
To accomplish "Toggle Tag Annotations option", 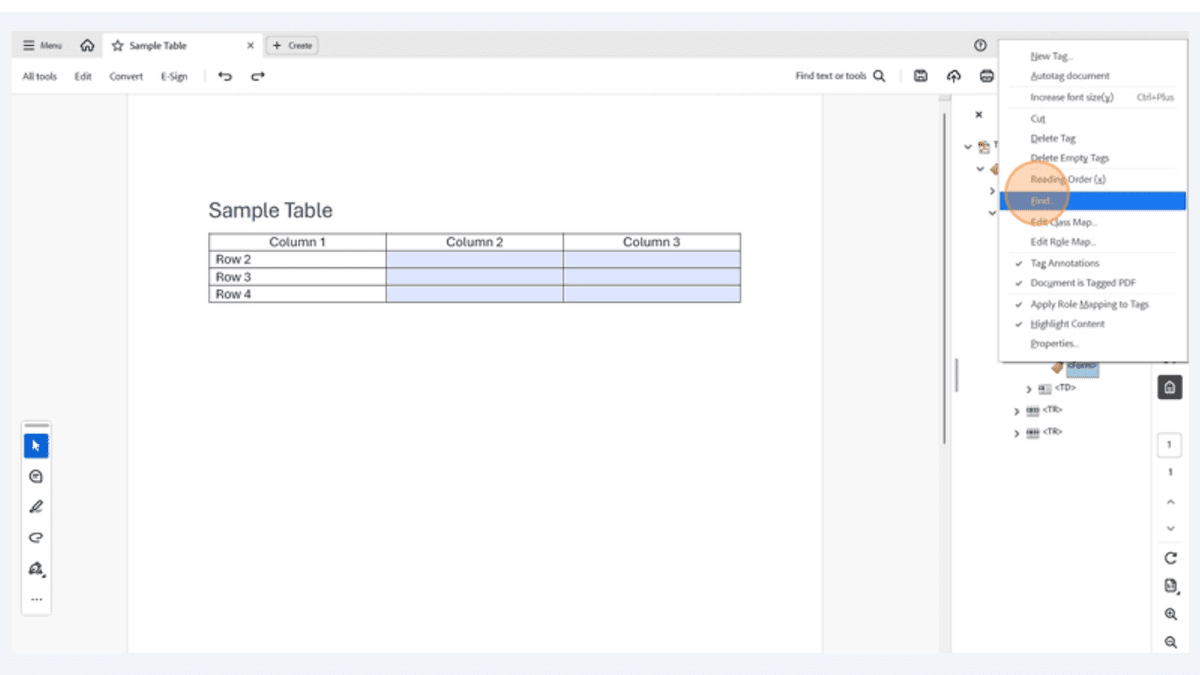I will (x=1065, y=262).
